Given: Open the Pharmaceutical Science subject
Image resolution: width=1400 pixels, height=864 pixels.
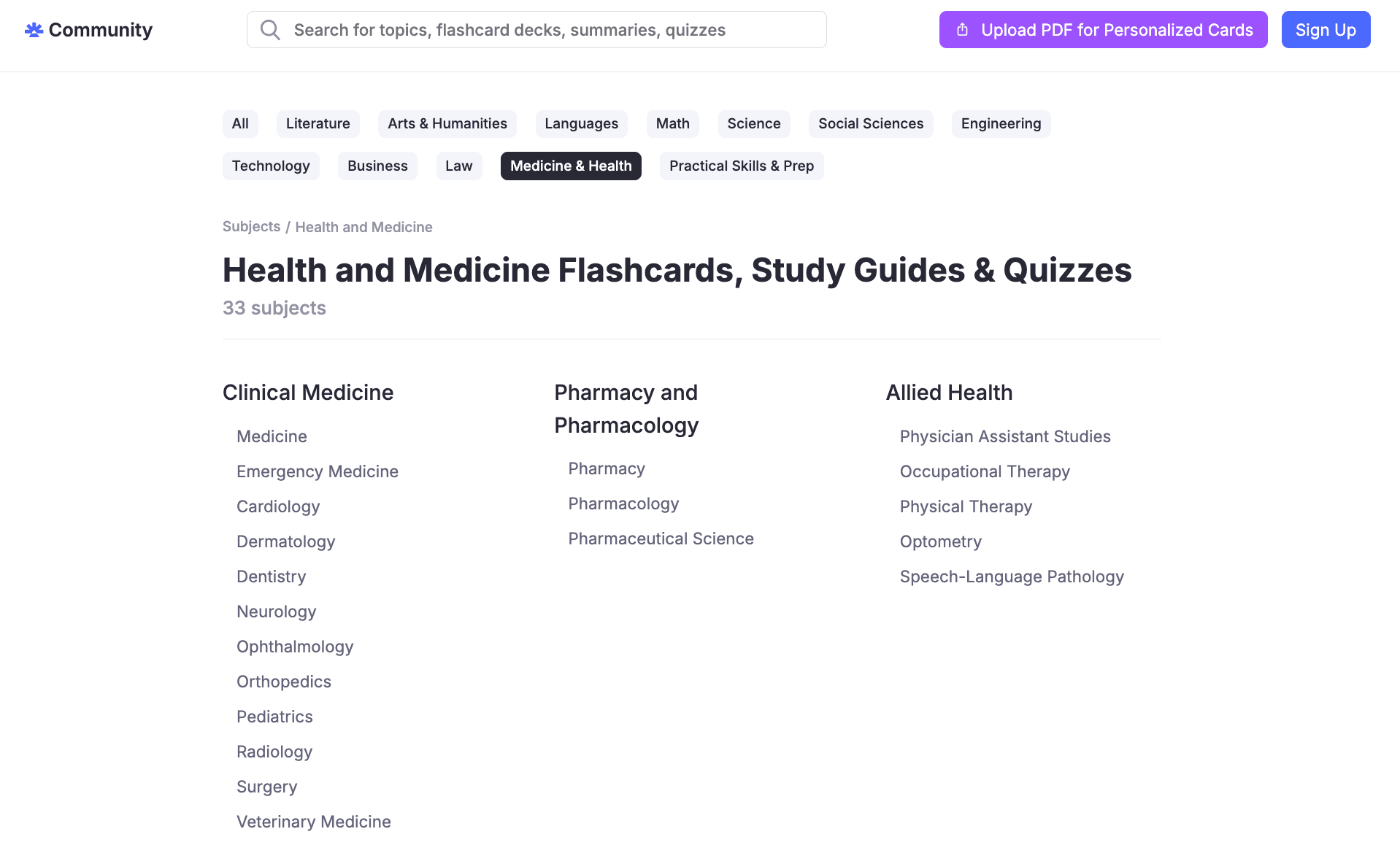Looking at the screenshot, I should [x=661, y=539].
